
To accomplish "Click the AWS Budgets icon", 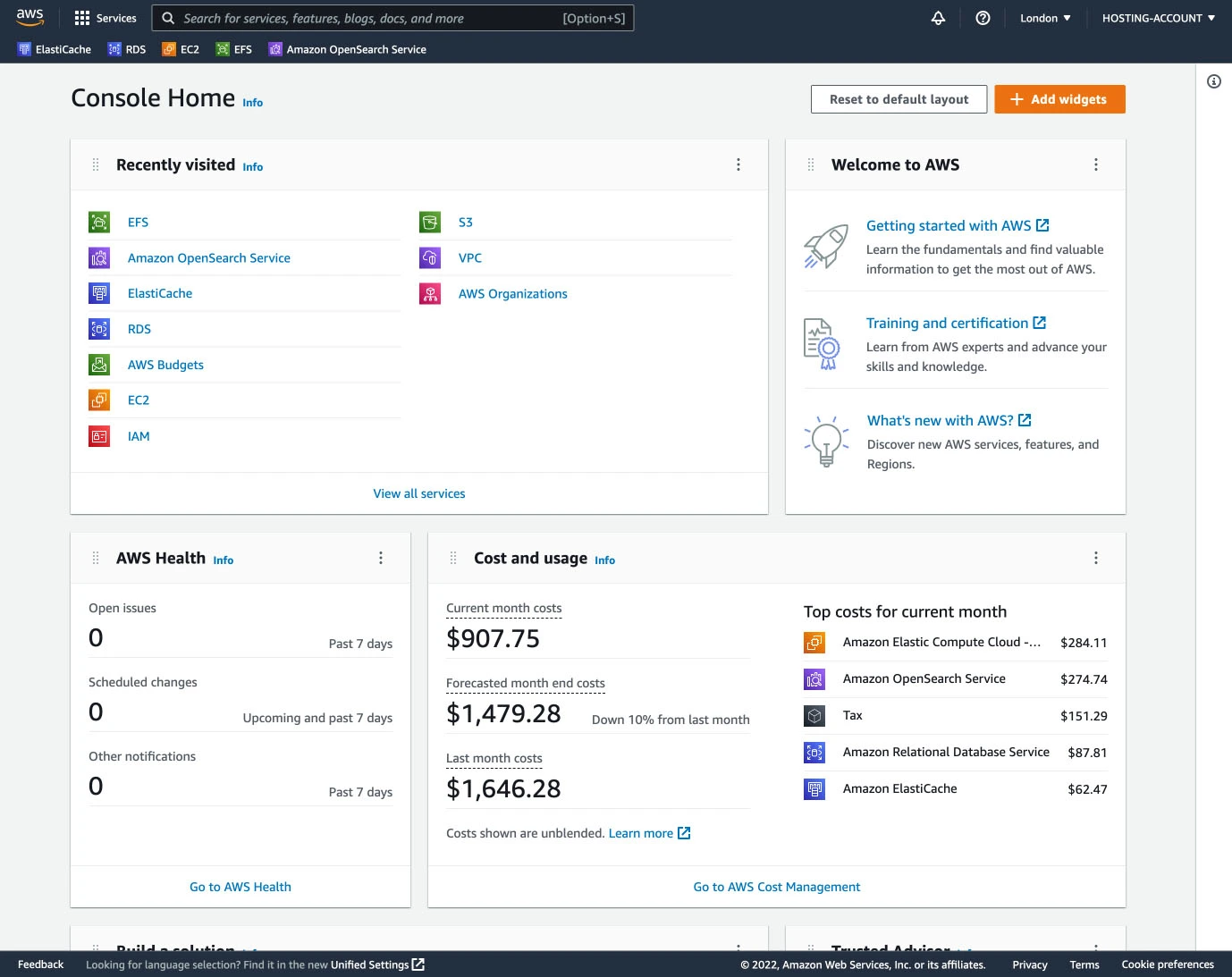I will point(99,365).
